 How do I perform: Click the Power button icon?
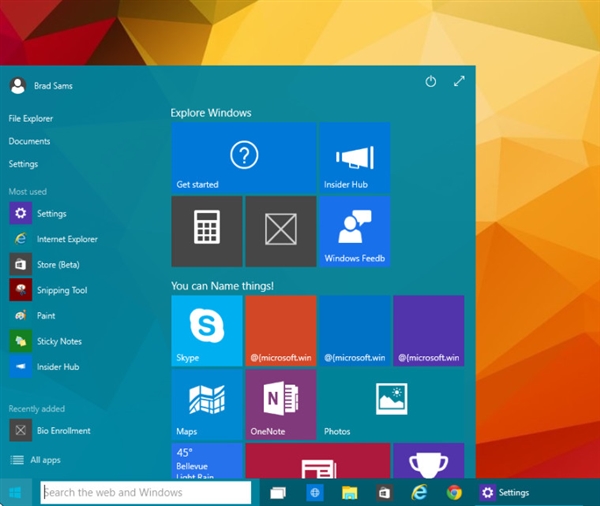click(431, 82)
